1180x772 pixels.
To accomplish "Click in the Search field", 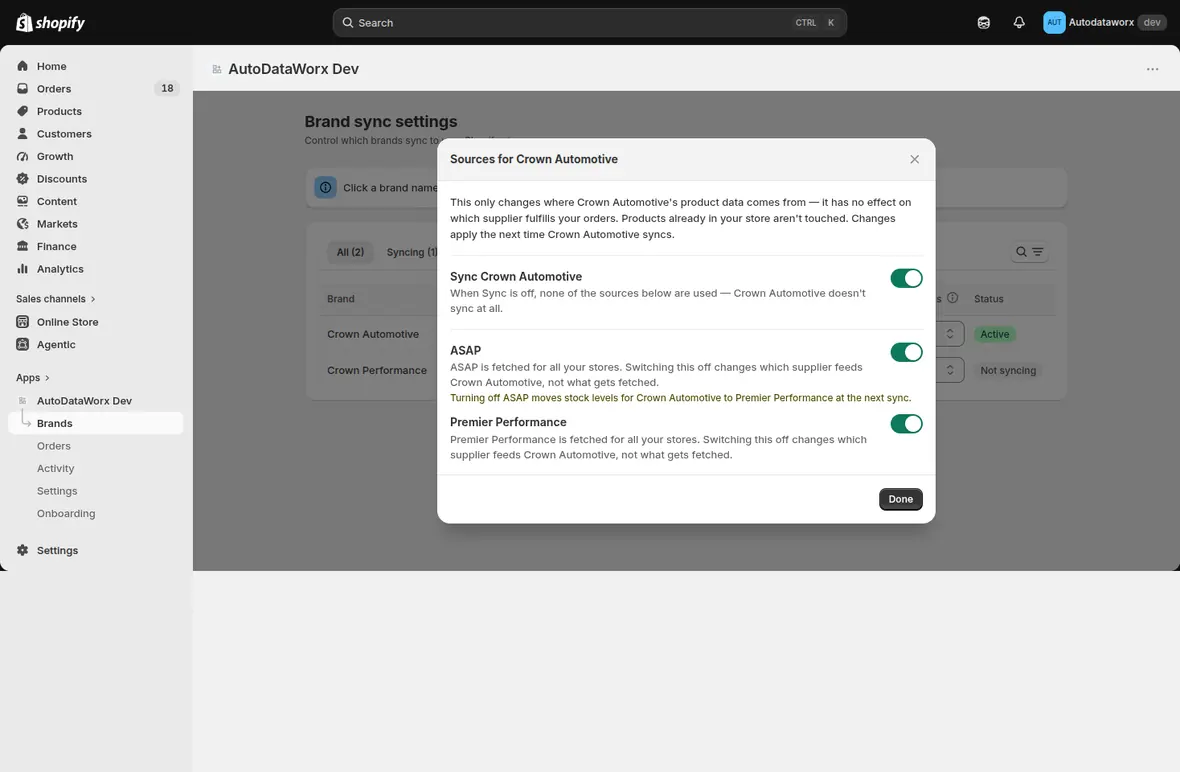I will coord(590,23).
